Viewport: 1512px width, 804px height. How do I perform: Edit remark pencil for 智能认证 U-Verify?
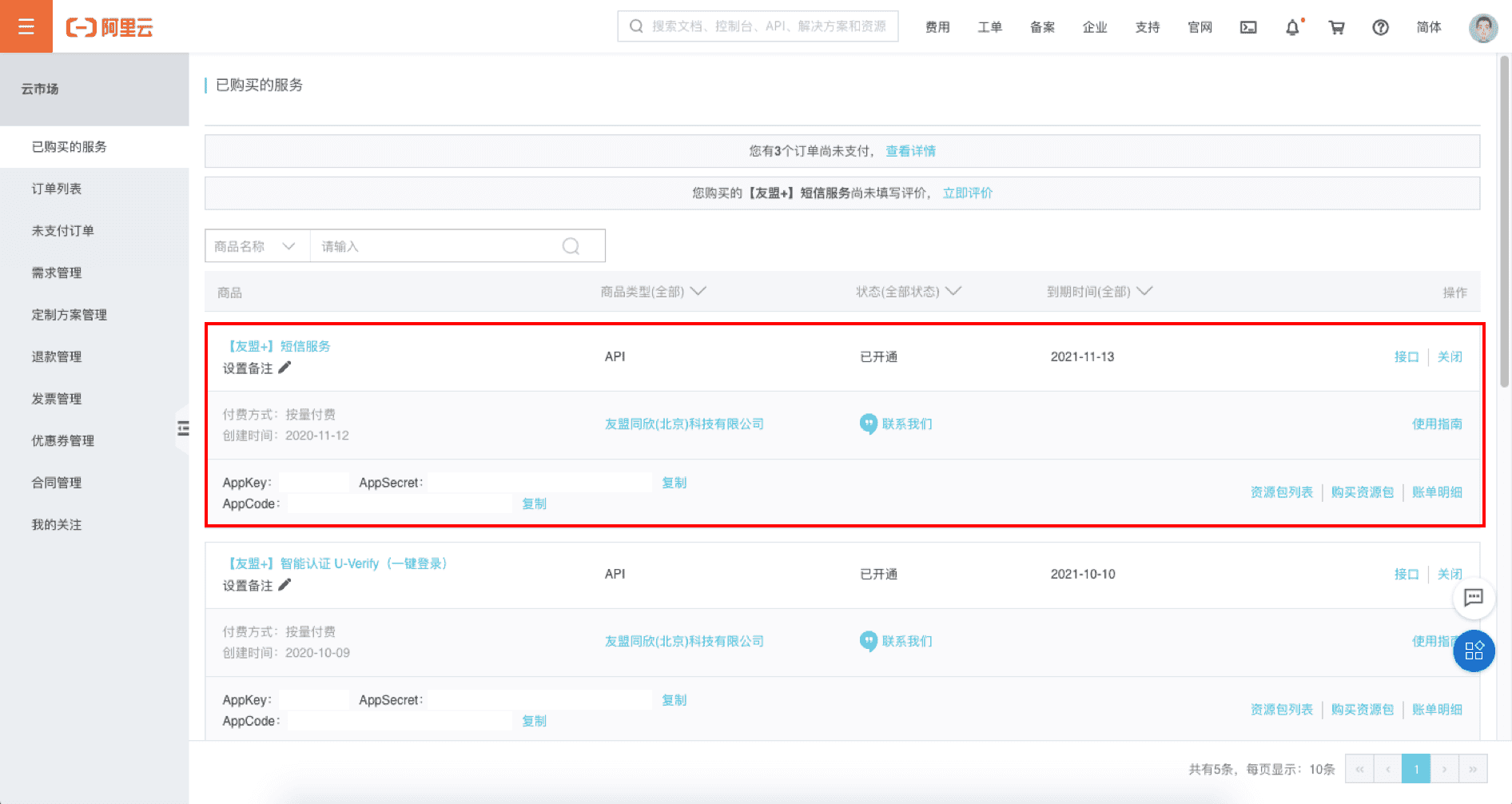(284, 585)
